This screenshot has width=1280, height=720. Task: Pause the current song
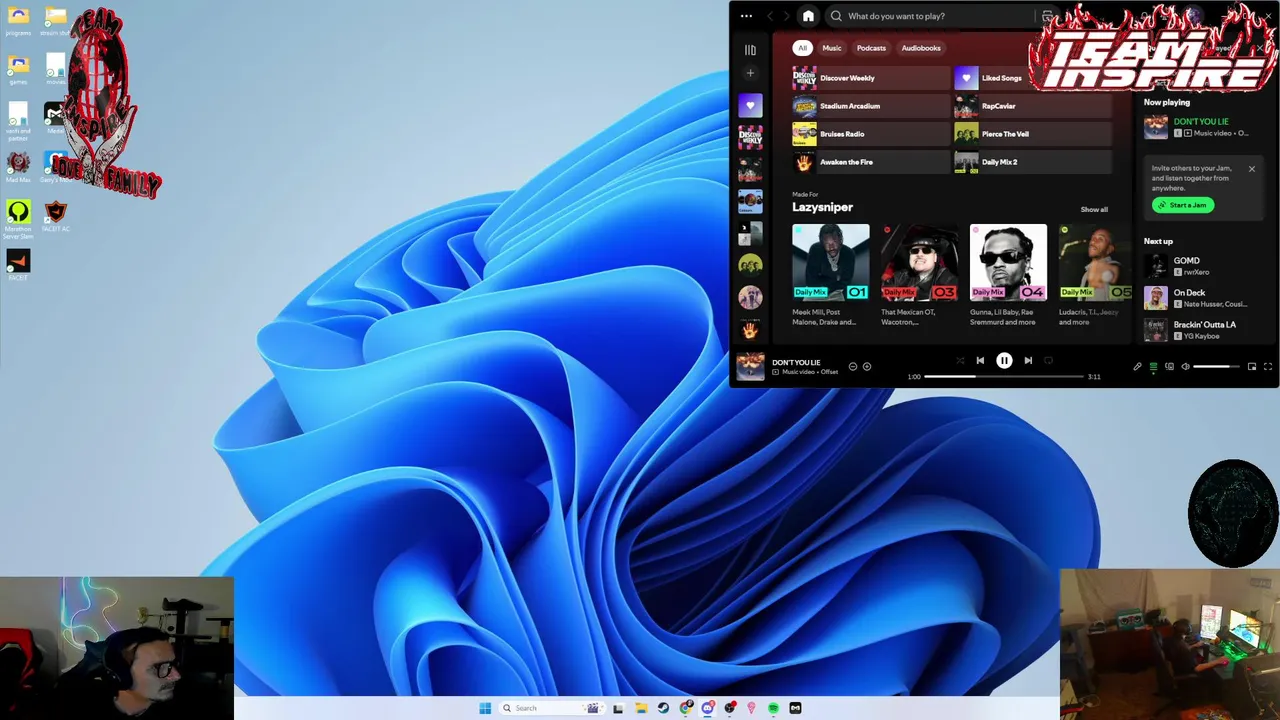tap(1004, 360)
